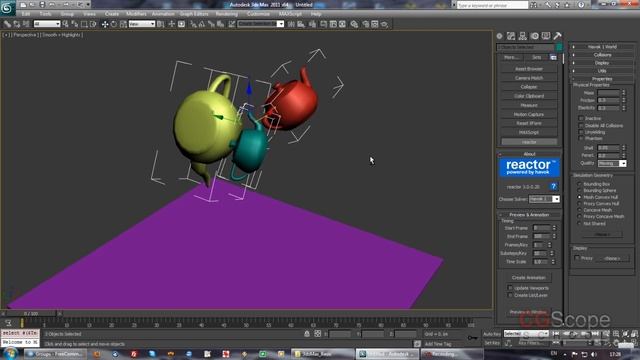Open the Rendering menu
This screenshot has height=360, width=640.
pos(227,14)
